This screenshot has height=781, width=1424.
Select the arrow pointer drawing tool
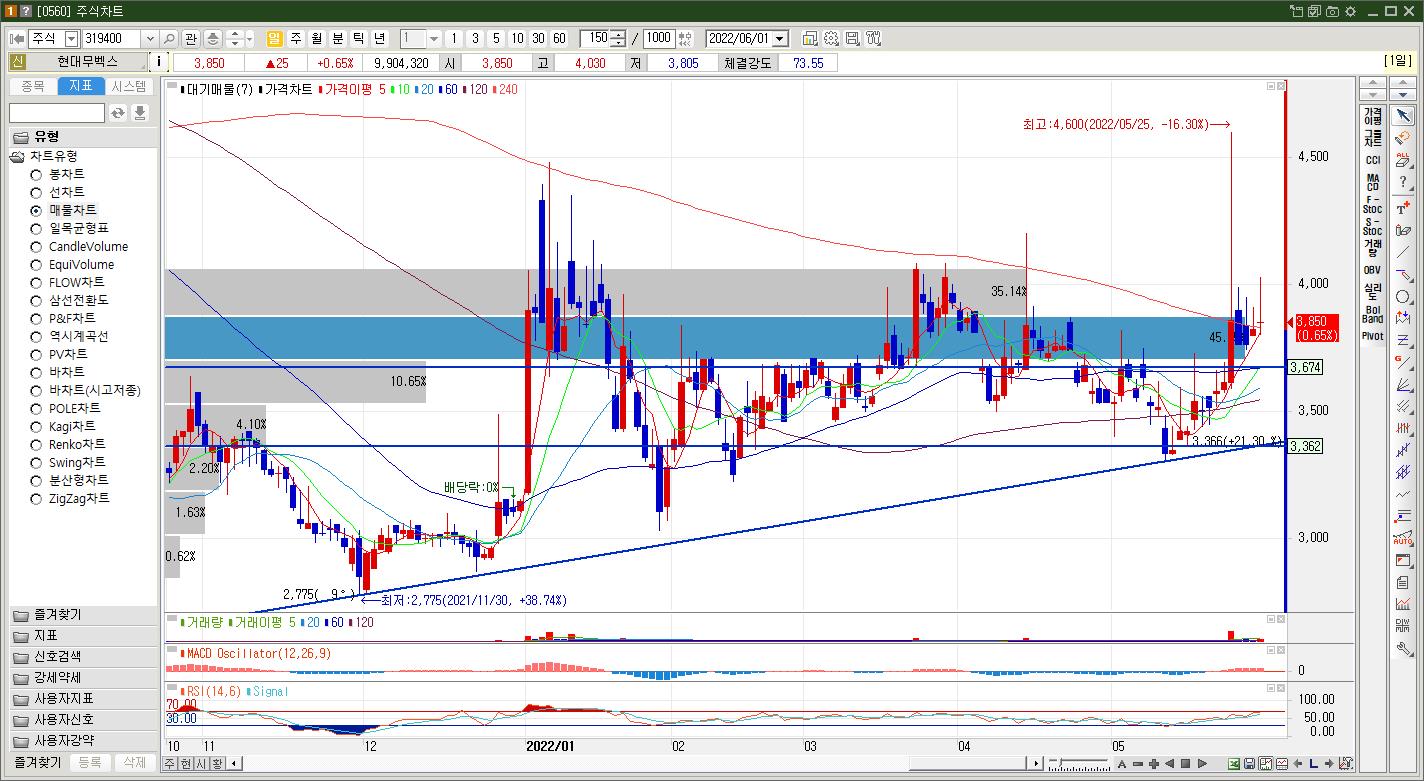[x=1403, y=116]
